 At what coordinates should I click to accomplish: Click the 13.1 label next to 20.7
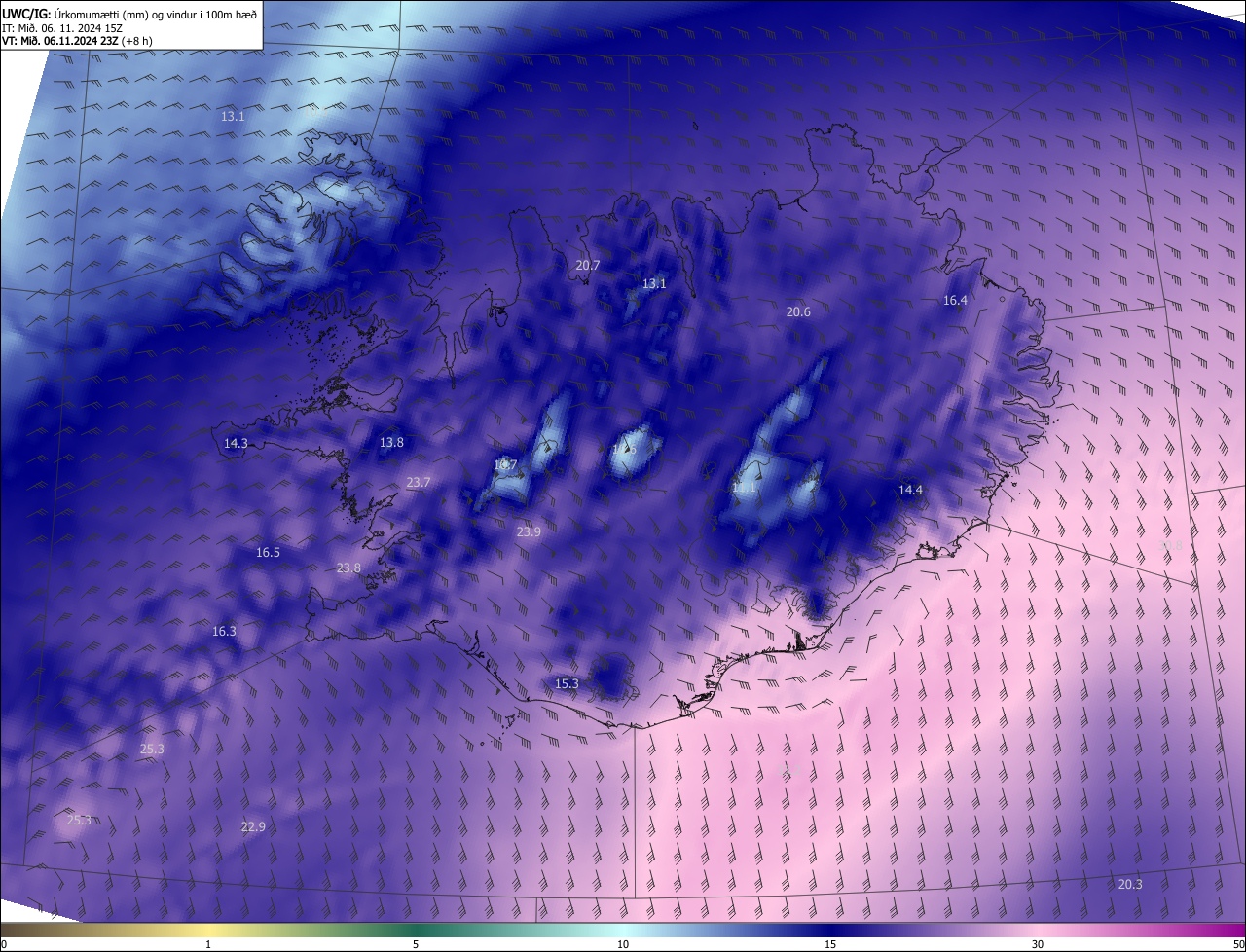click(654, 283)
